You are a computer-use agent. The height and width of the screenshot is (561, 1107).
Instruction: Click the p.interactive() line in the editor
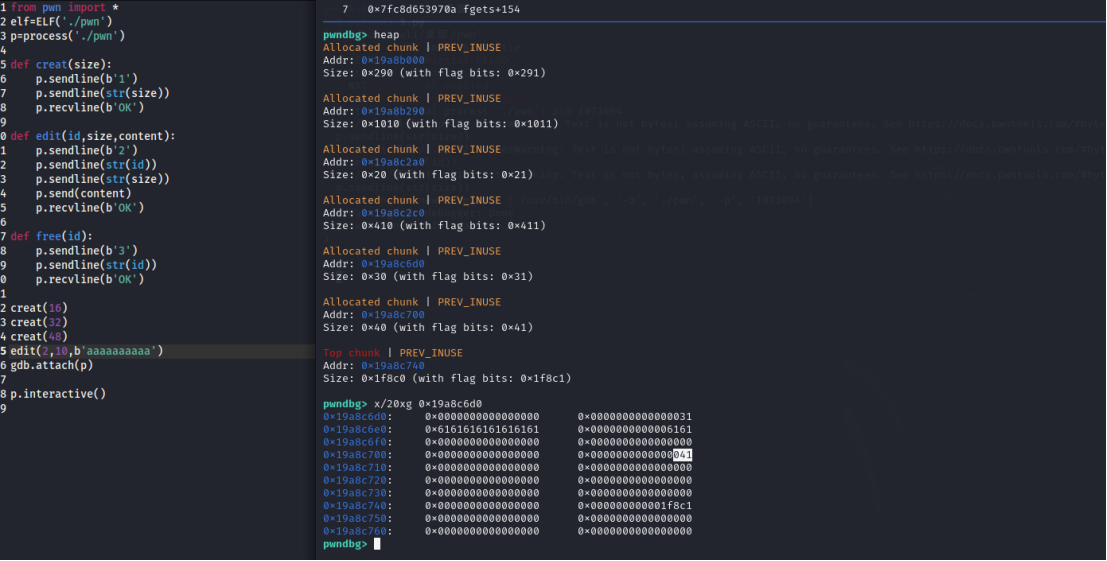[x=58, y=394]
